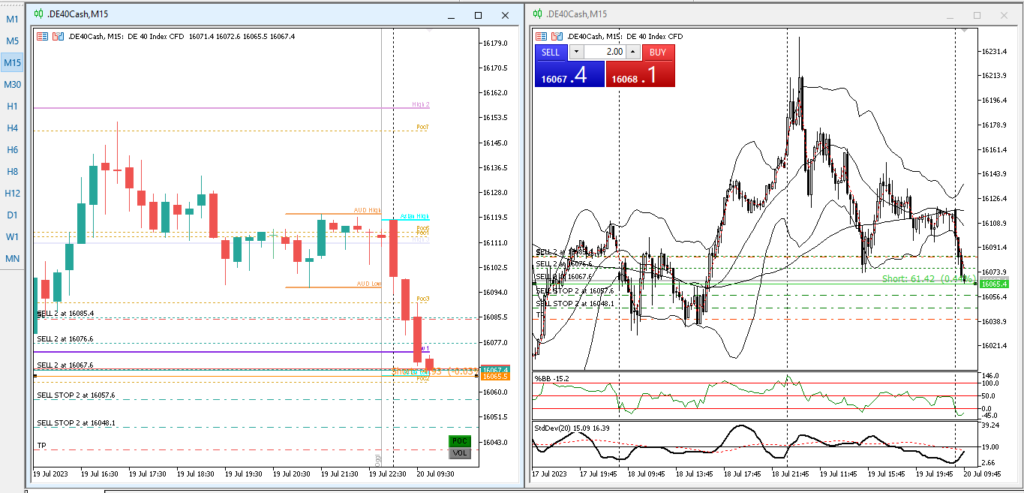
Task: Choose the H8 timeframe
Action: point(12,172)
